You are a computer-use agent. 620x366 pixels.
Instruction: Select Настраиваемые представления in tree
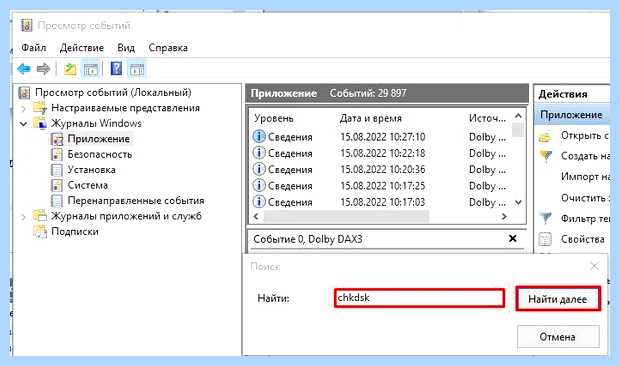[x=125, y=108]
